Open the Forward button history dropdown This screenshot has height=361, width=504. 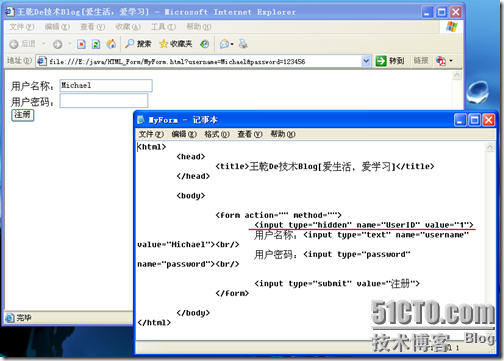[70, 44]
